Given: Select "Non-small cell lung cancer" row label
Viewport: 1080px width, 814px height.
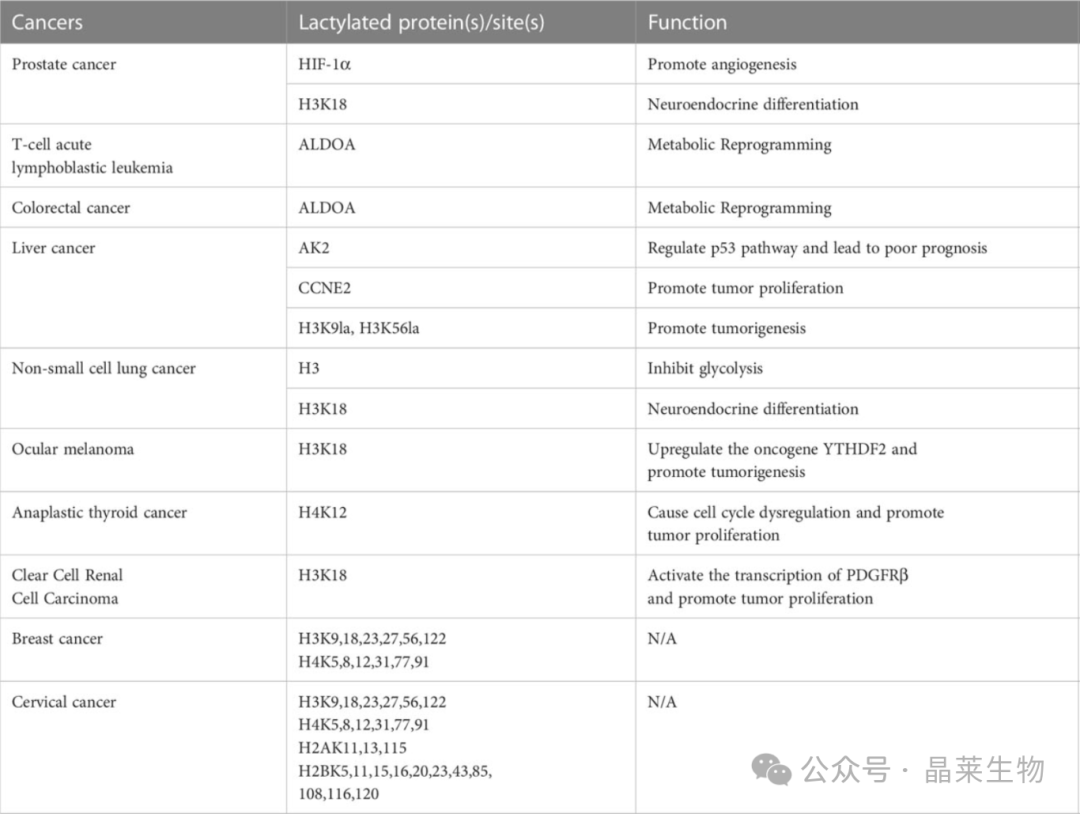Looking at the screenshot, I should pos(104,368).
